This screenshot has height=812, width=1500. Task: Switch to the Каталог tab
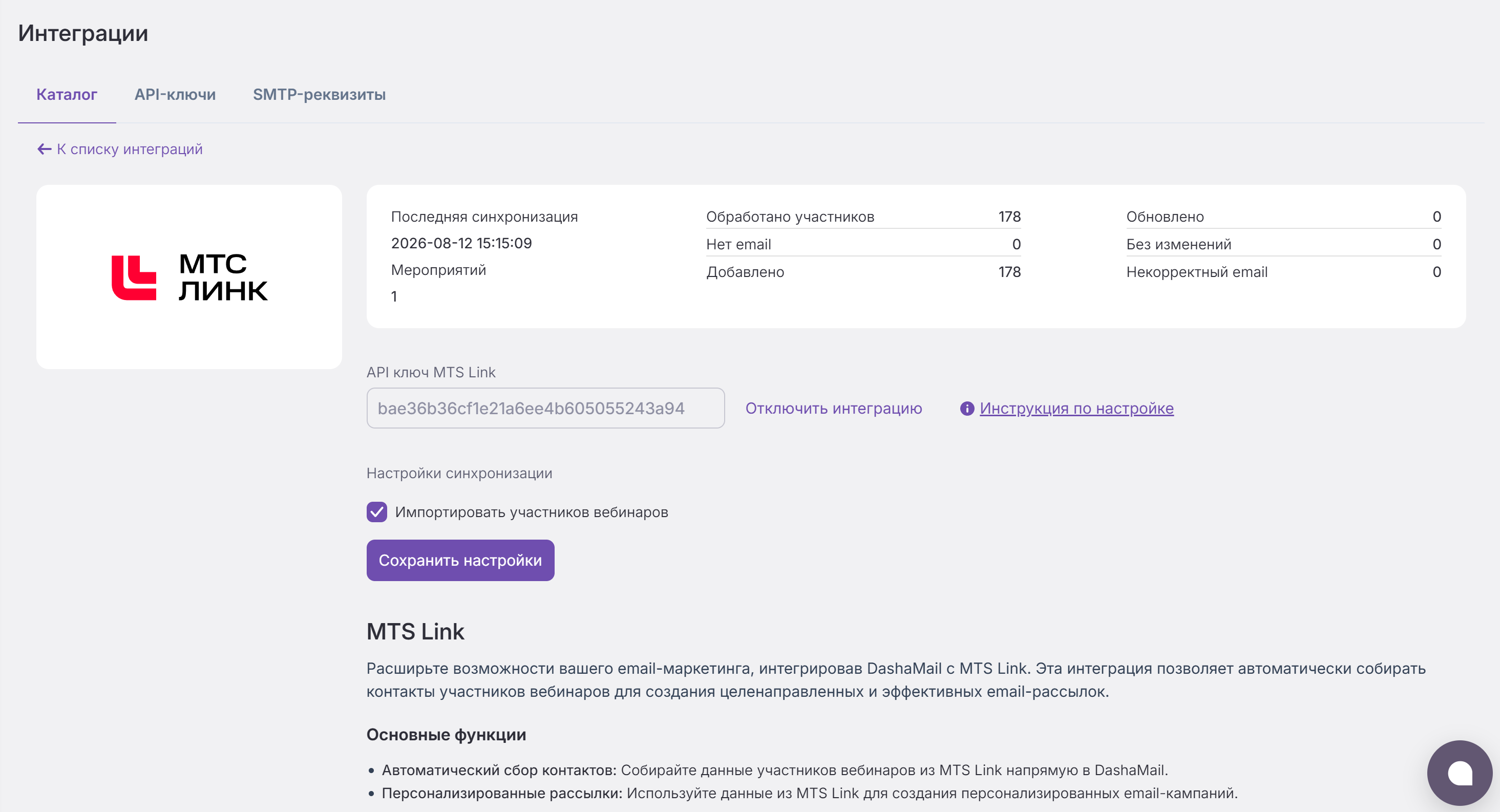(x=67, y=94)
